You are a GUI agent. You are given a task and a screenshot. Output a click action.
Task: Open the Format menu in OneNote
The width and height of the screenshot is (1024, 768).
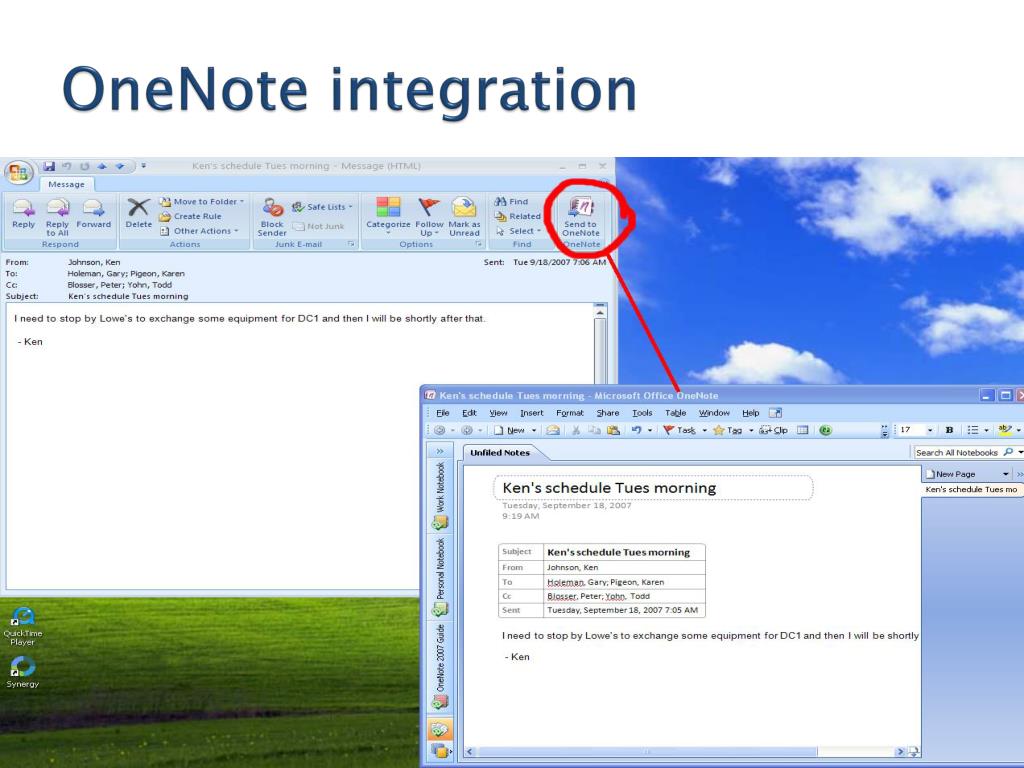click(569, 413)
